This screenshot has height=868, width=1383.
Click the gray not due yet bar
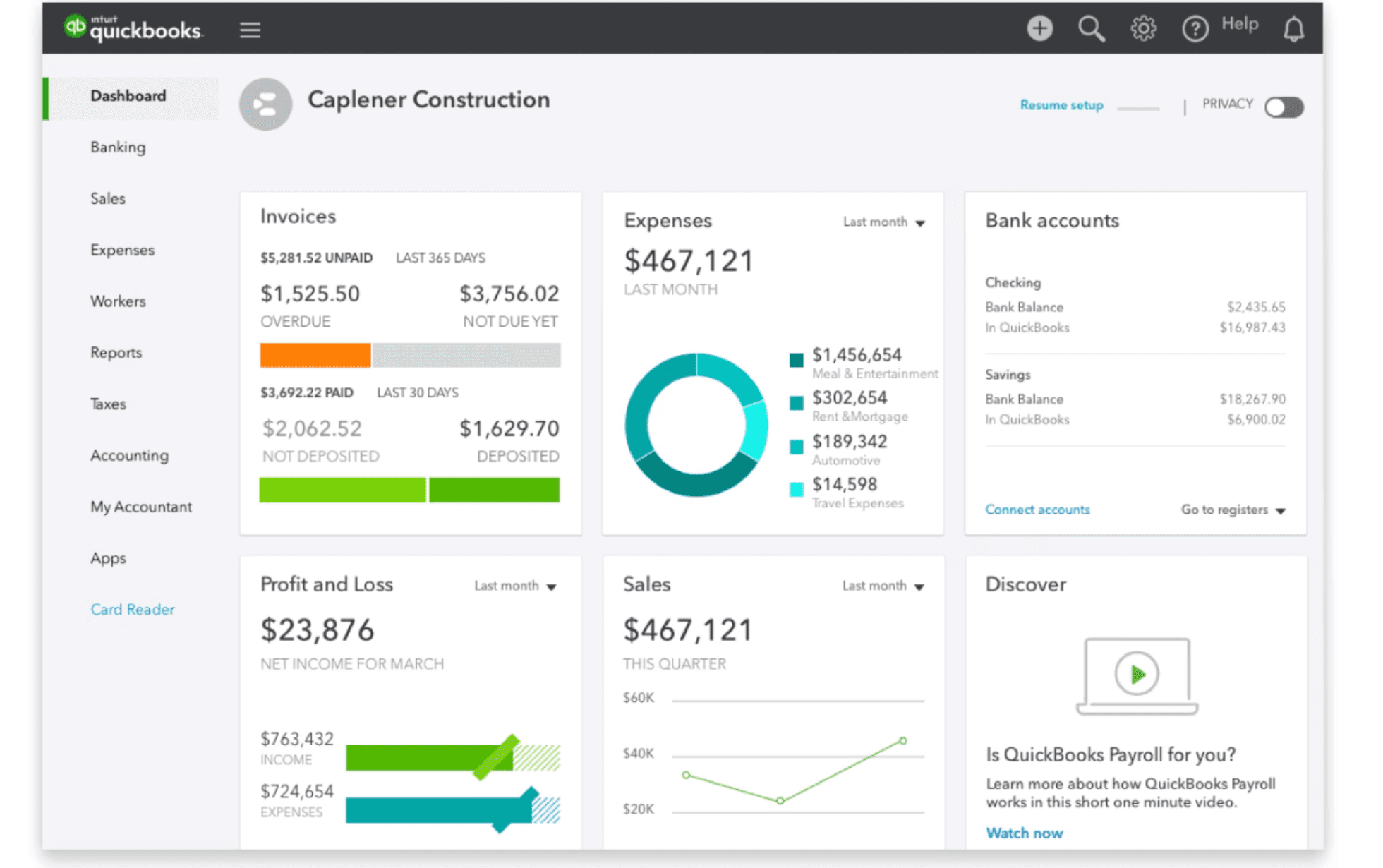pos(466,355)
